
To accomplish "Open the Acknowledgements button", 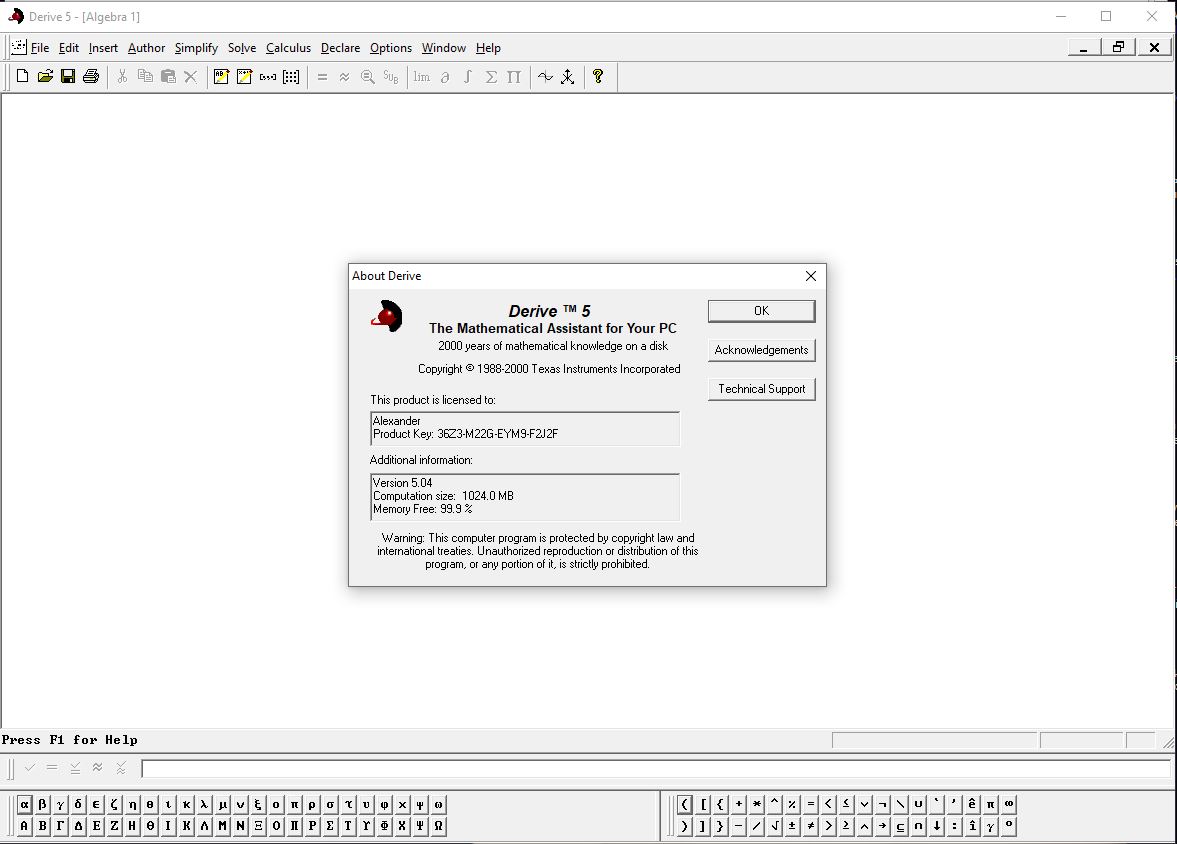I will pyautogui.click(x=761, y=350).
